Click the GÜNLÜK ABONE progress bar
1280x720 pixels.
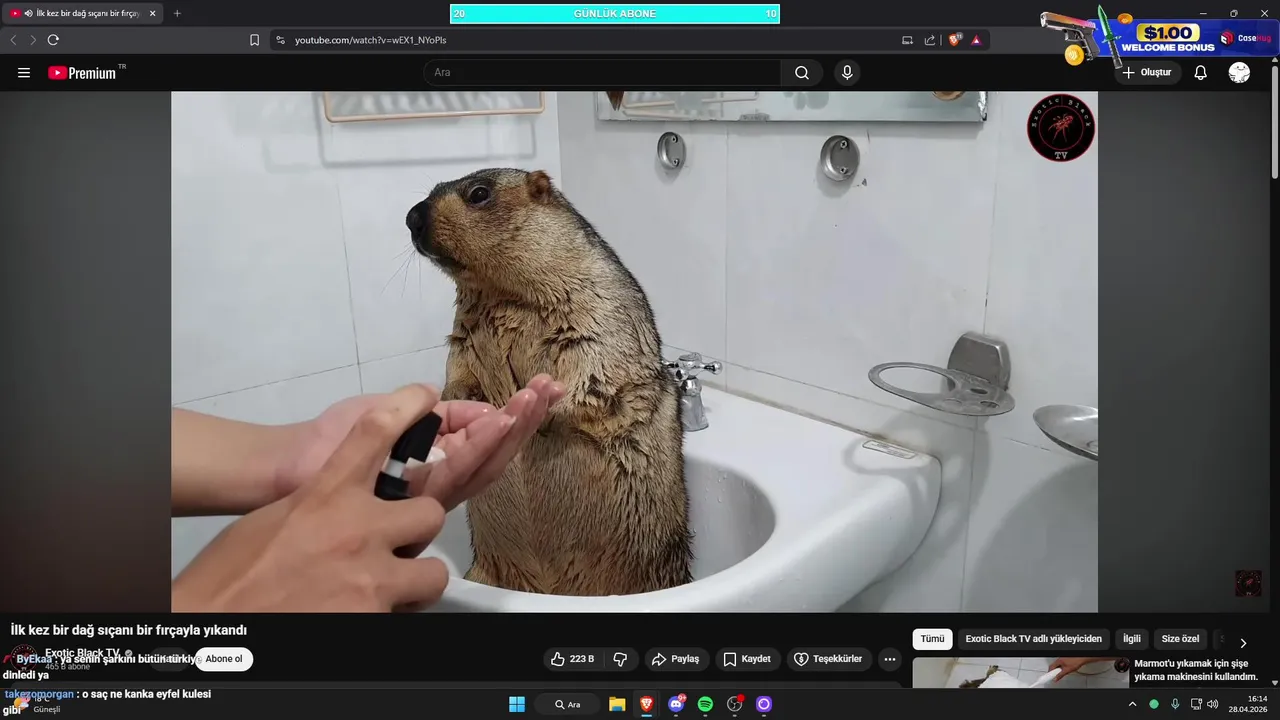coord(614,13)
